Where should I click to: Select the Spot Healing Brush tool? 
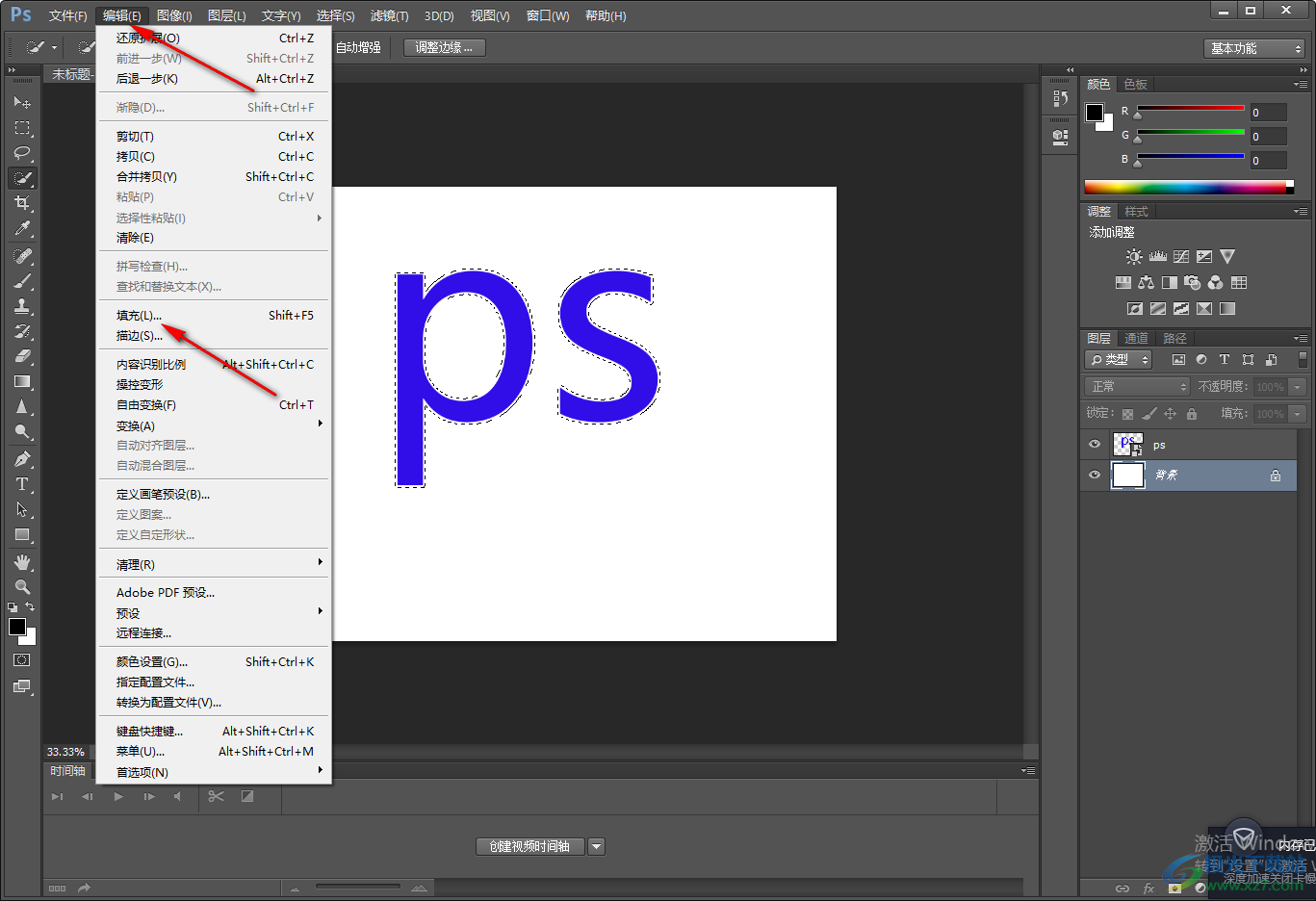pyautogui.click(x=22, y=256)
